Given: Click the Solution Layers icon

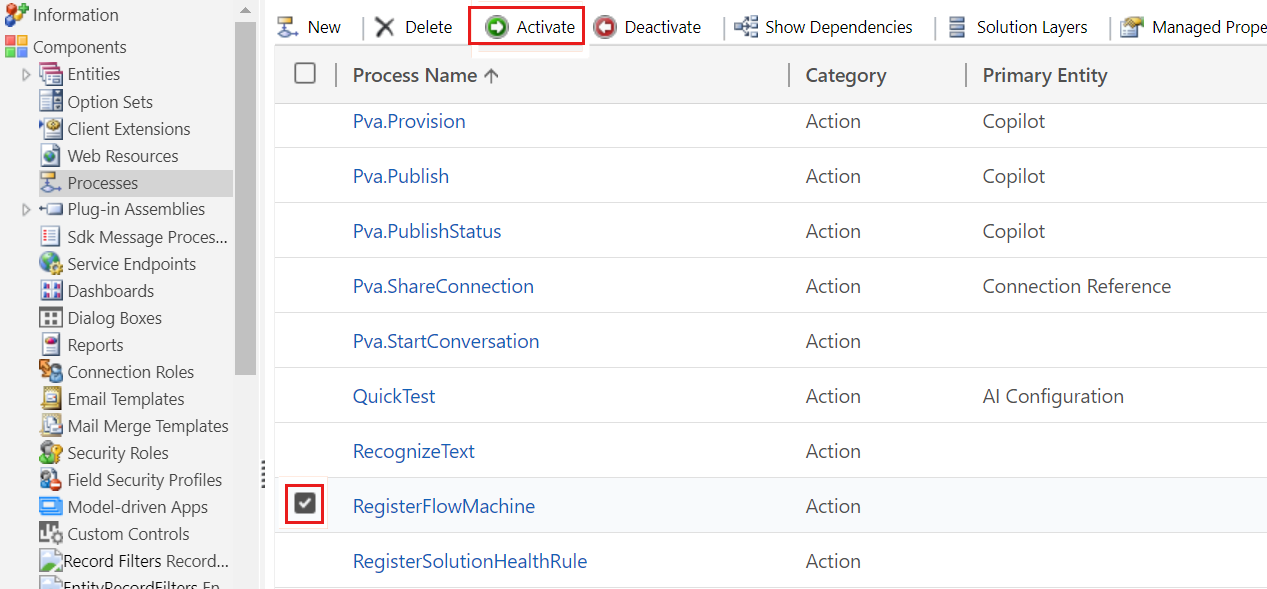Looking at the screenshot, I should coord(958,27).
